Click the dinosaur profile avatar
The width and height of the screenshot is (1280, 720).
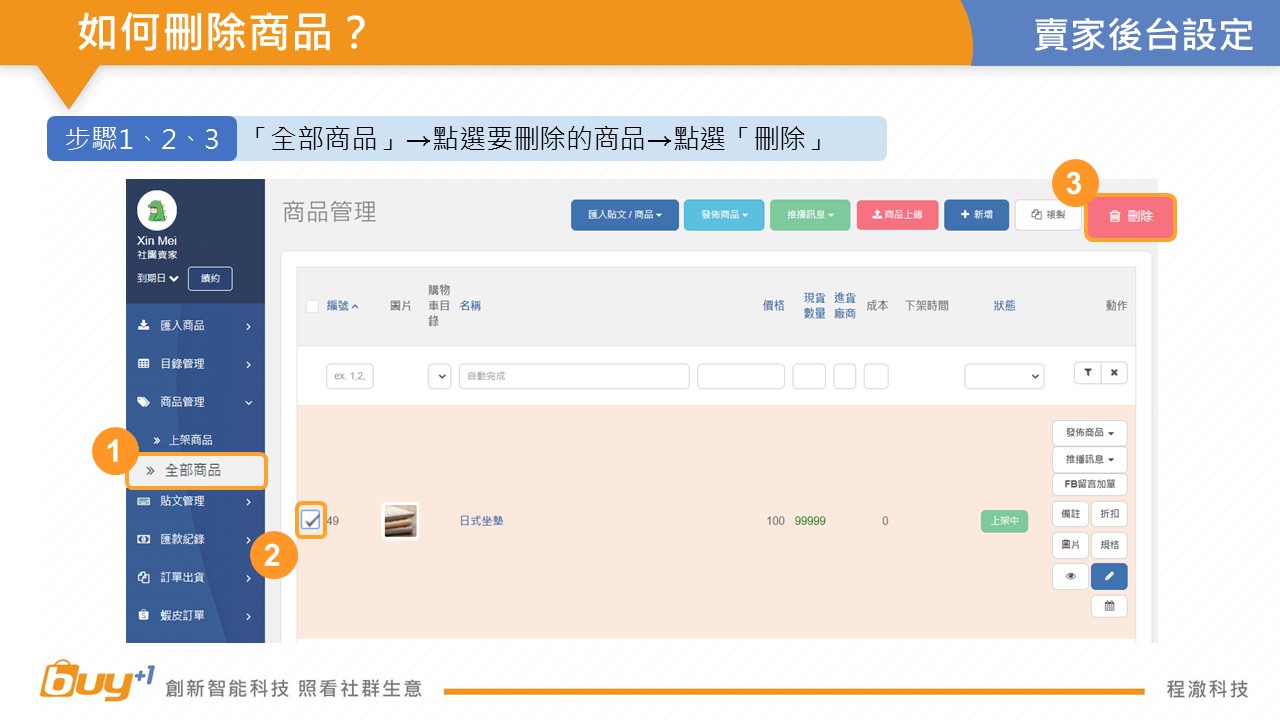[x=157, y=211]
